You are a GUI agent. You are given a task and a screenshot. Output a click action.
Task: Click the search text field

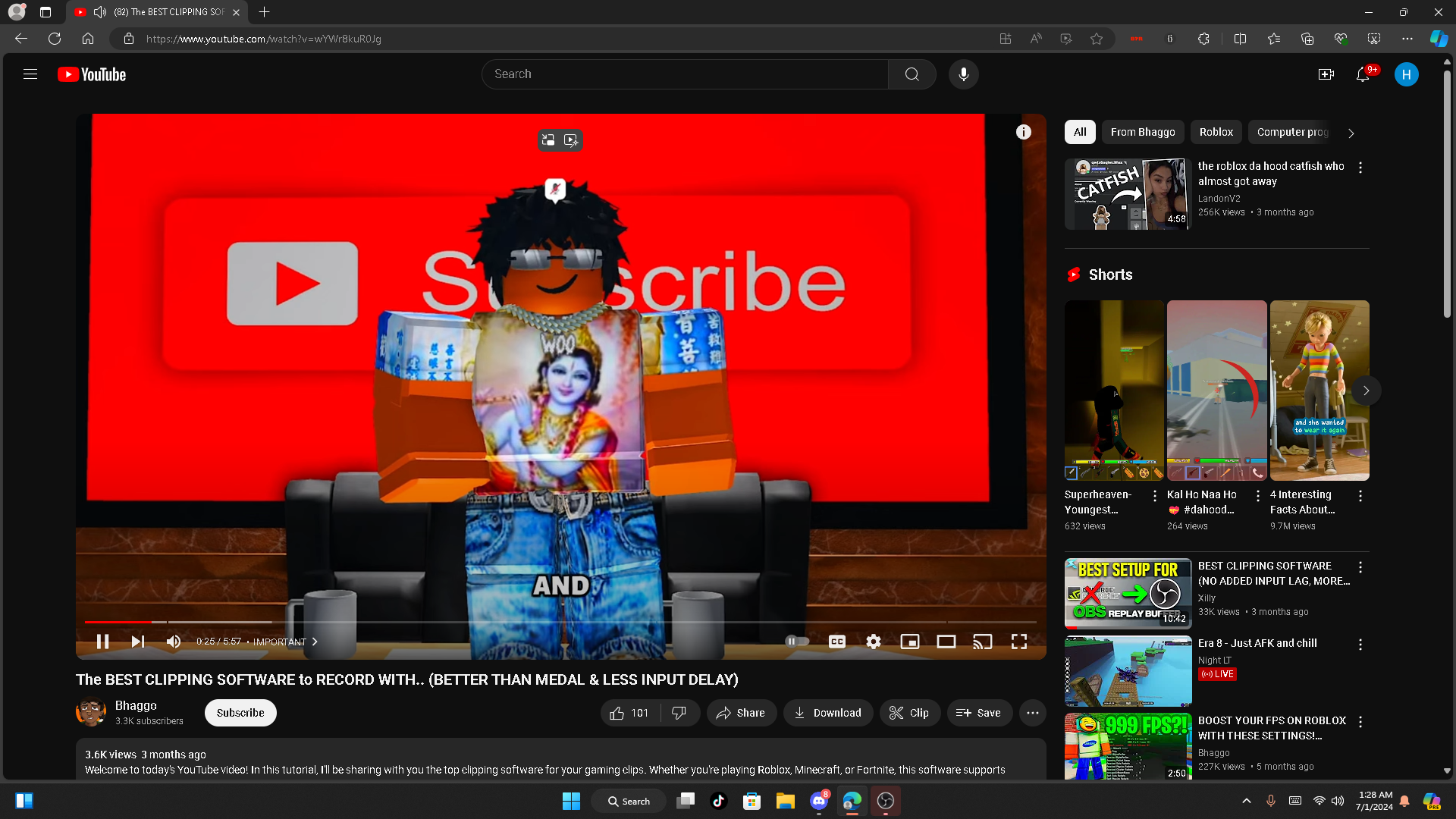685,74
